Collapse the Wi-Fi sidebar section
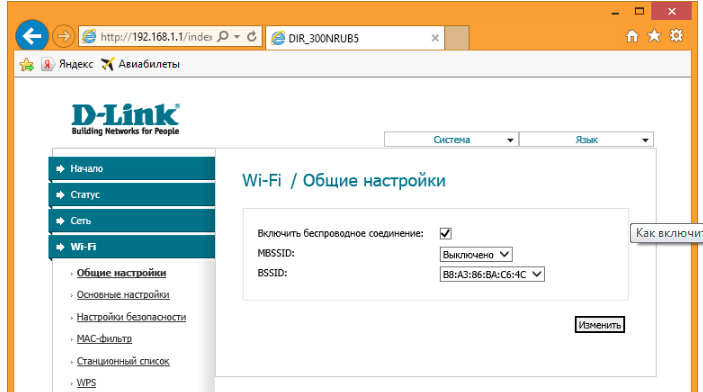 (x=132, y=247)
